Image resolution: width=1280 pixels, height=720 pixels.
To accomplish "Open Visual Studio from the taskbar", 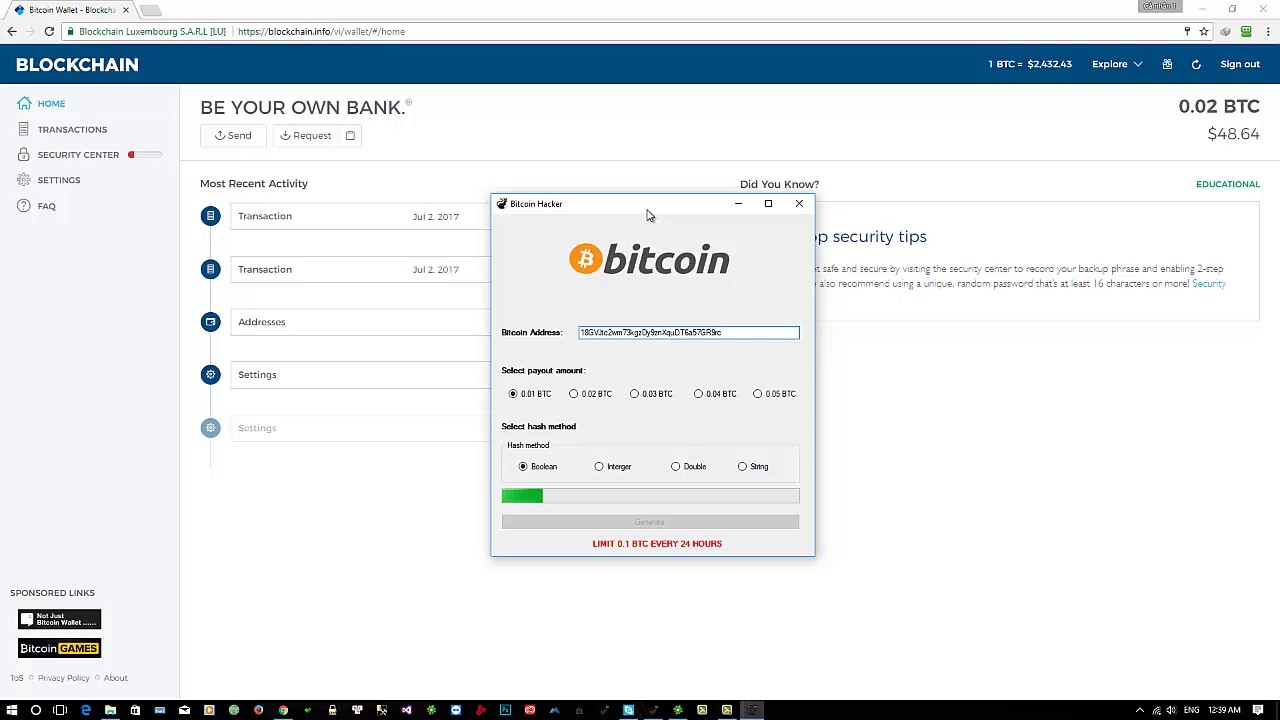I will click(x=406, y=710).
